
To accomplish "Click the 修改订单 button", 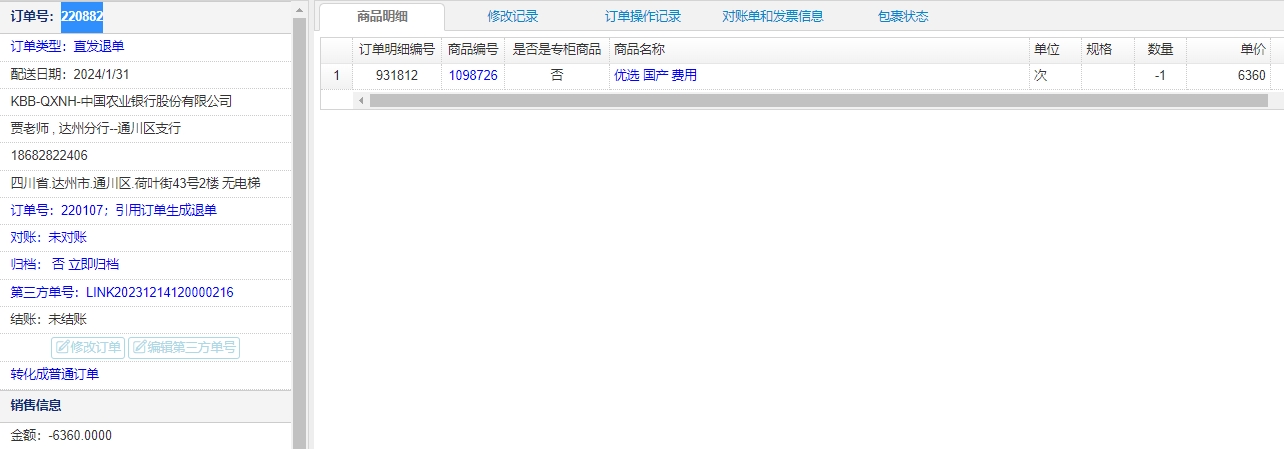I will [88, 347].
